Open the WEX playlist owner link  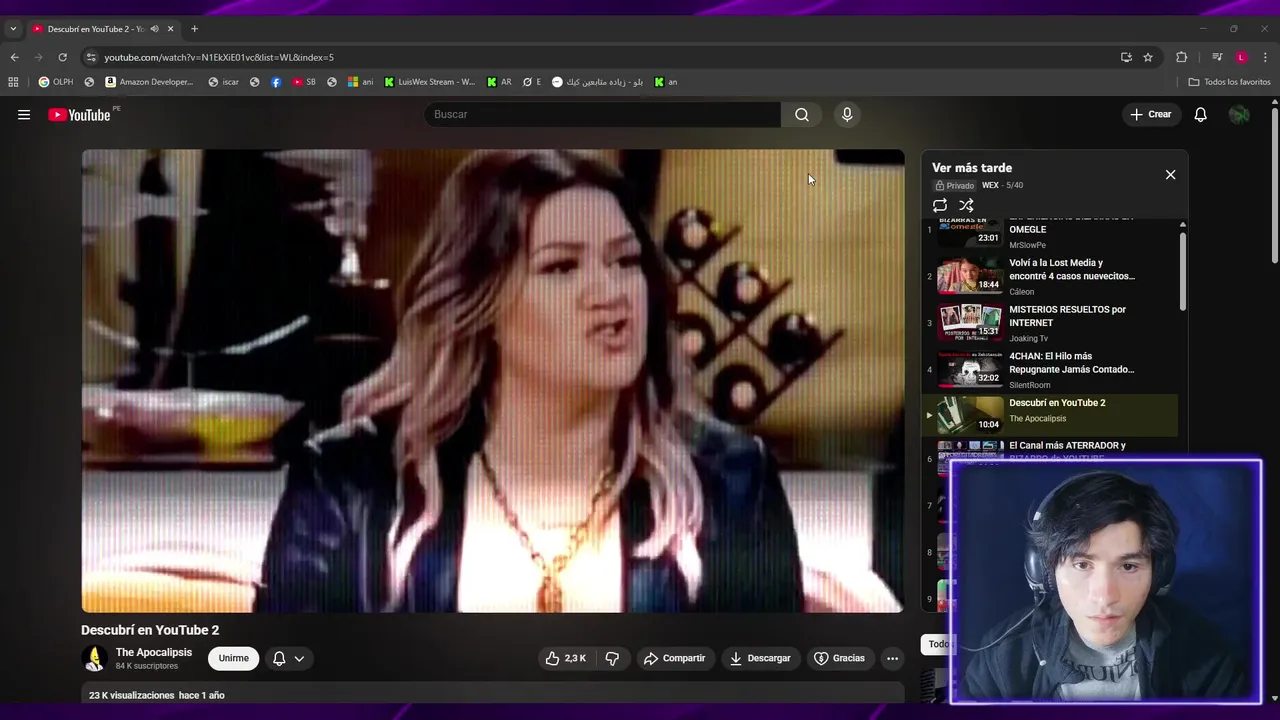(990, 185)
